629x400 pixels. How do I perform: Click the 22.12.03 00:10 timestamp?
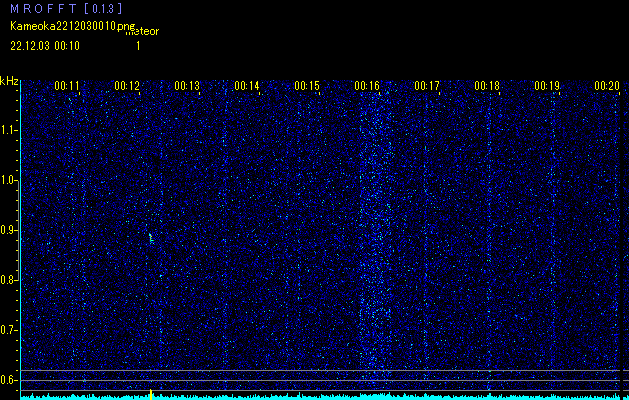(45, 46)
